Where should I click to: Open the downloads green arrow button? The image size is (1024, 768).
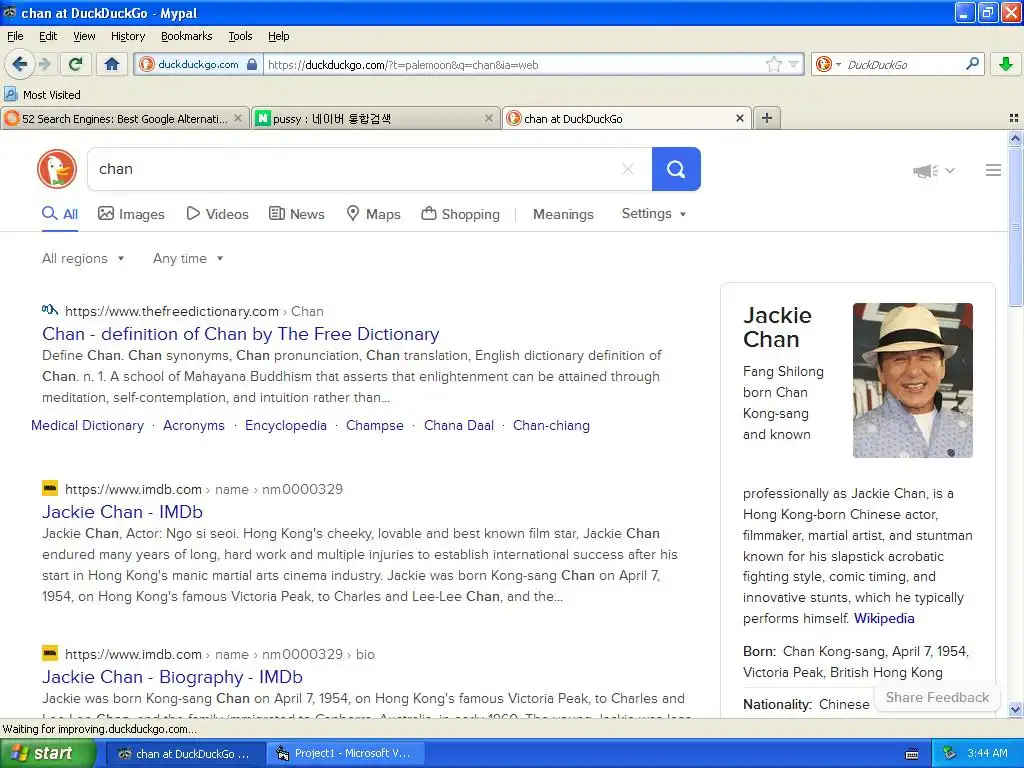pyautogui.click(x=1006, y=64)
